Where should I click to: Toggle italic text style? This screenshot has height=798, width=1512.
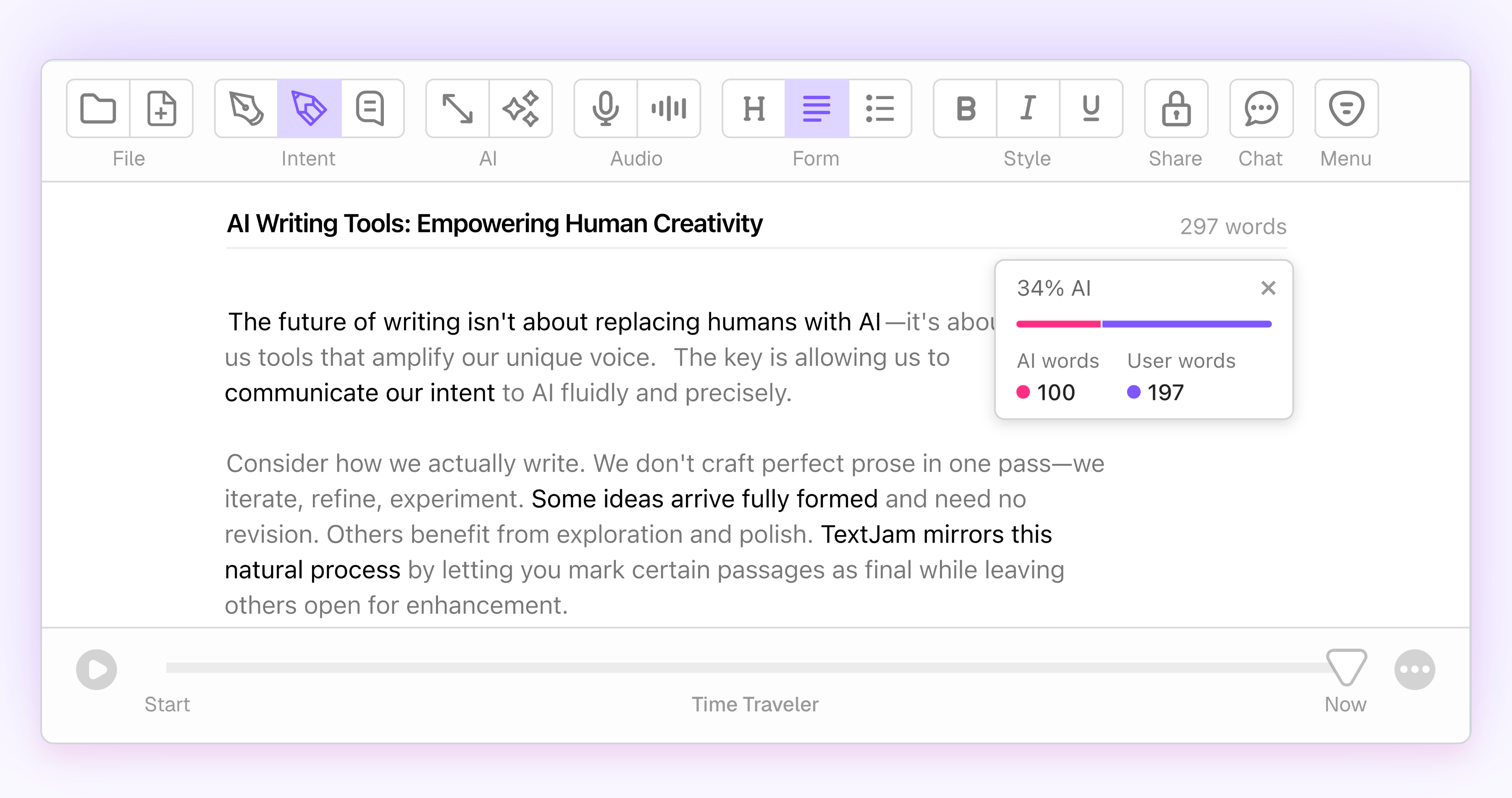tap(1028, 108)
